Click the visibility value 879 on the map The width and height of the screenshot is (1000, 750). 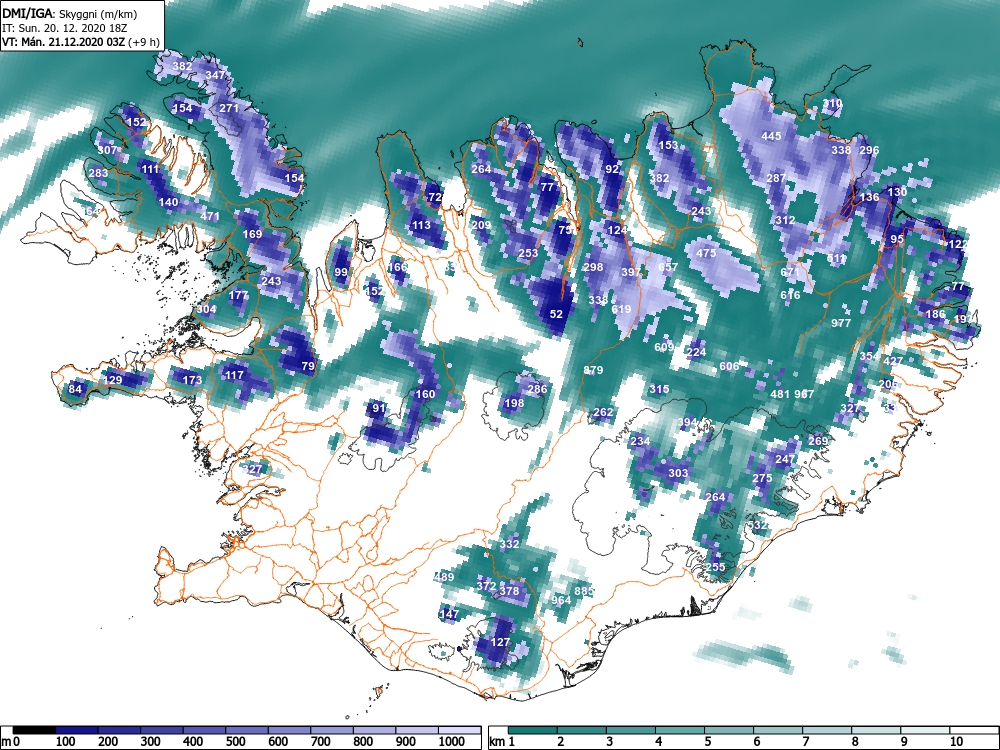[593, 370]
